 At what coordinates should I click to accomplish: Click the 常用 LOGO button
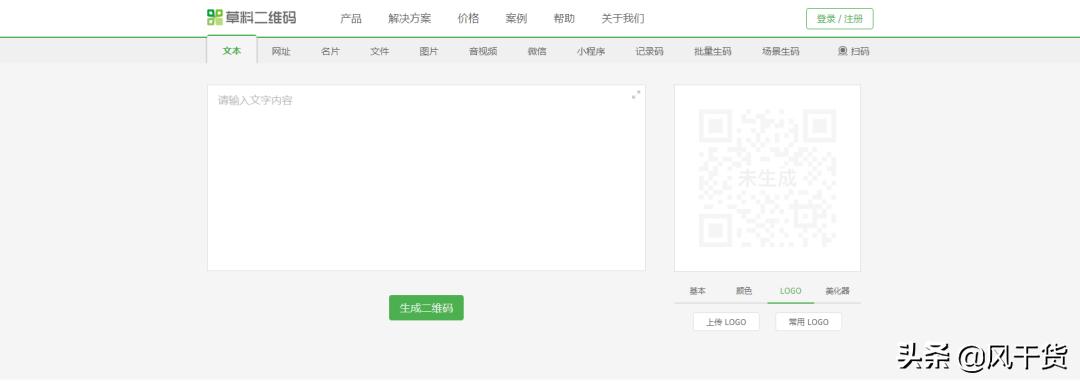coord(809,322)
